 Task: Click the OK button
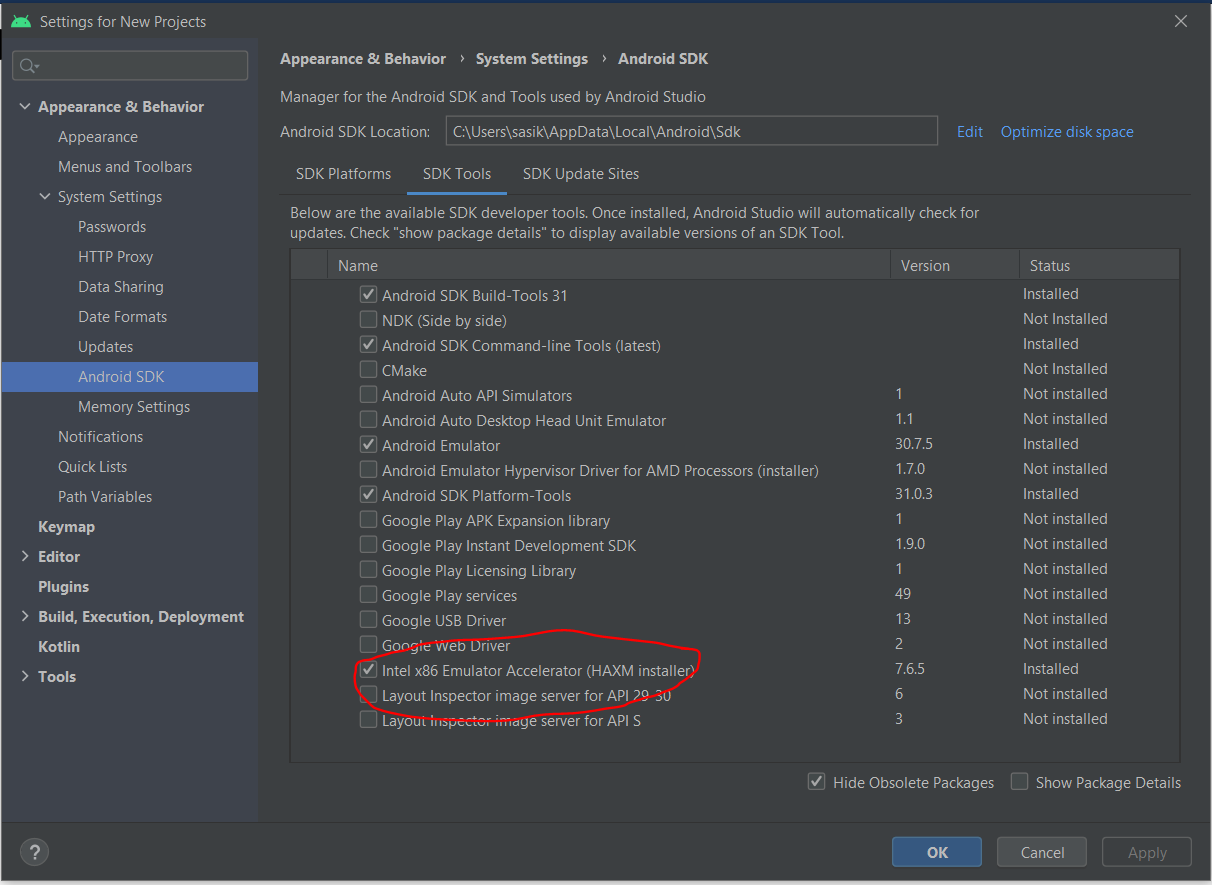937,852
